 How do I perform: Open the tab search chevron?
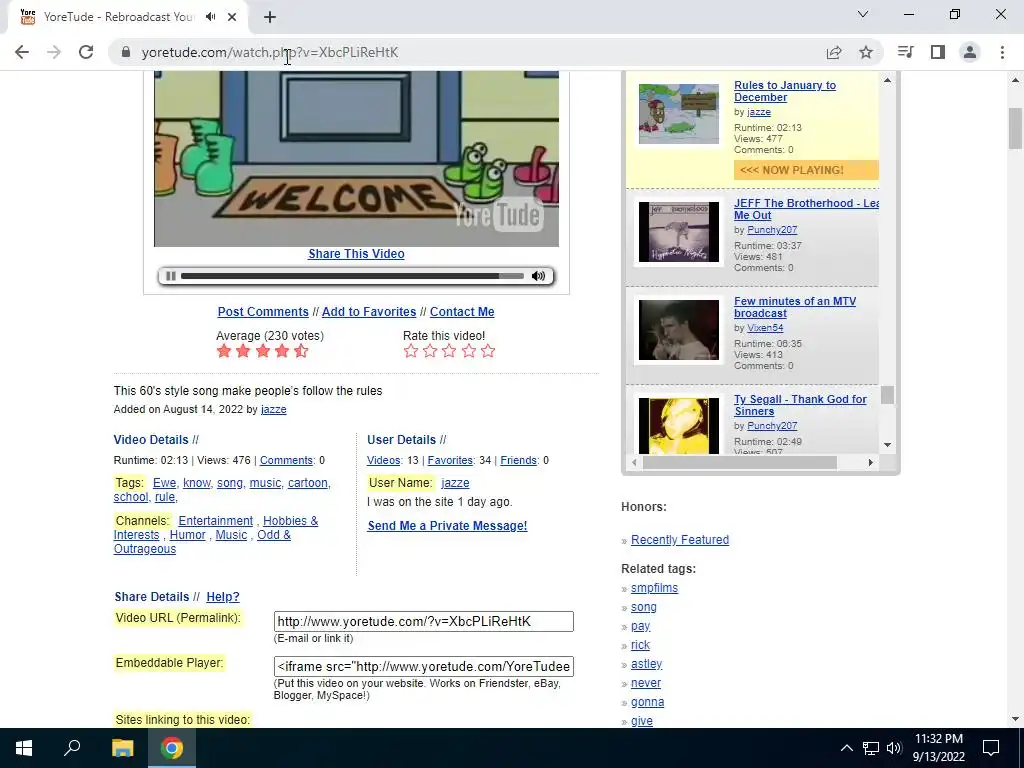(863, 14)
